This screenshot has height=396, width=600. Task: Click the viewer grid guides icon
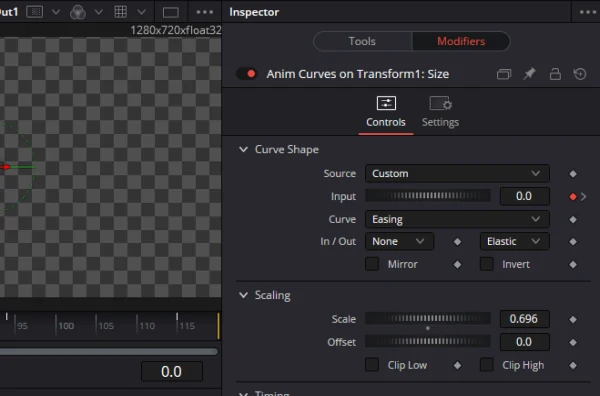(121, 12)
